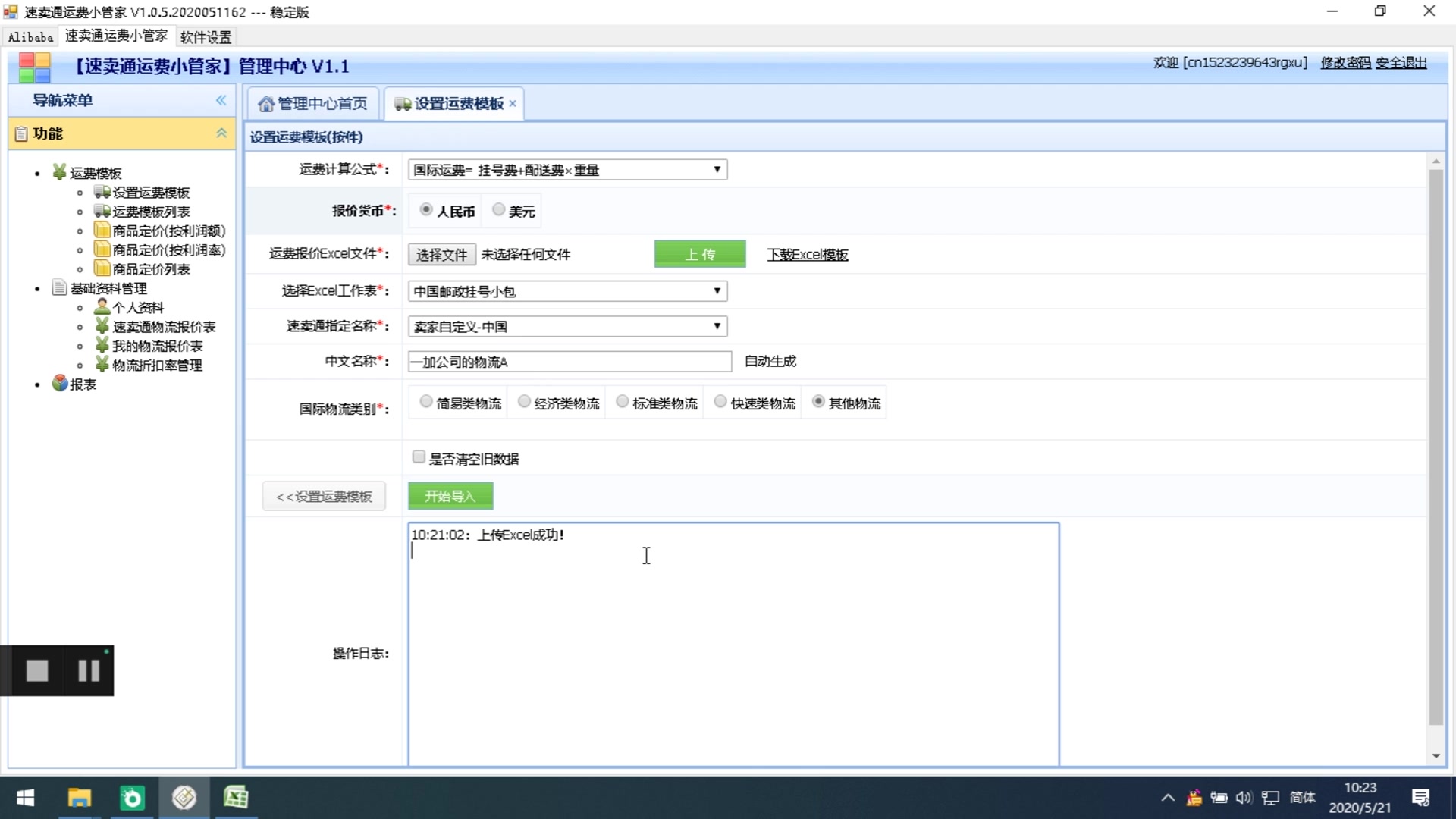Click 下载Excel模板 link
Viewport: 1456px width, 819px height.
807,255
